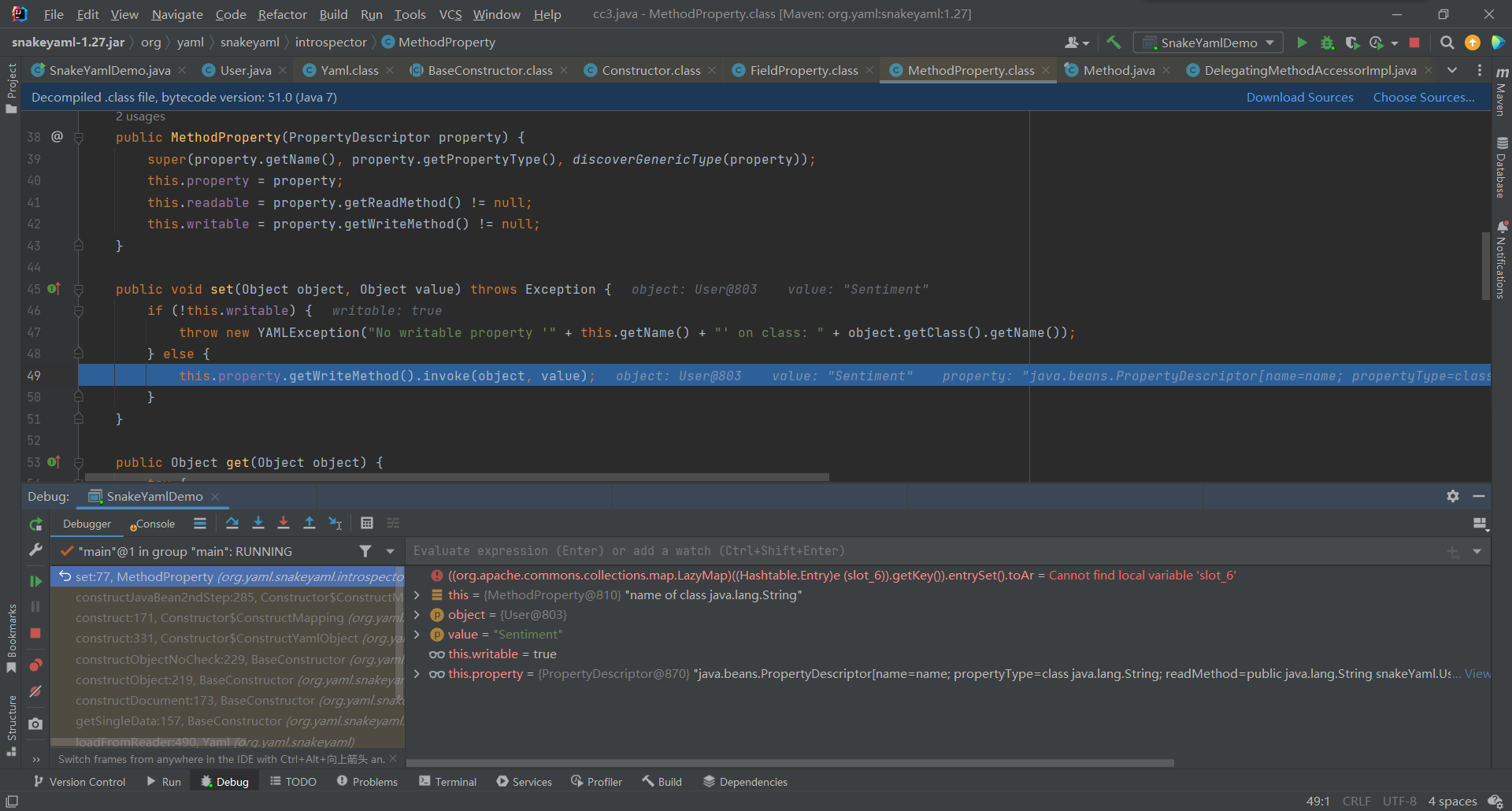Expand the 'value' Sentiment variable node
Image resolution: width=1512 pixels, height=811 pixels.
[417, 635]
